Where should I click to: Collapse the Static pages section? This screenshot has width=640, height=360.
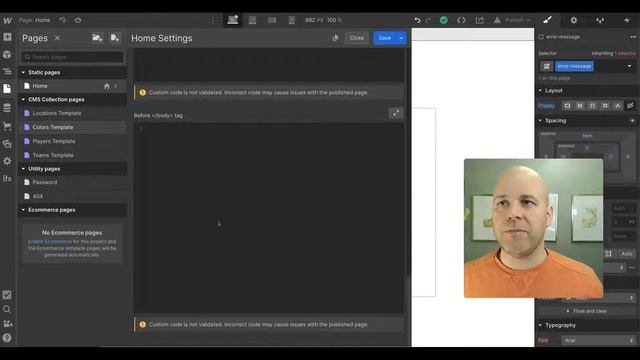pos(23,72)
